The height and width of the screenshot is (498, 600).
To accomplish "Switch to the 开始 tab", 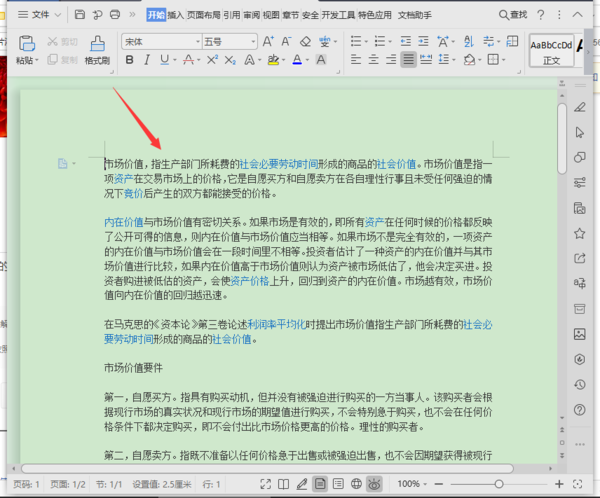I will 156,15.
